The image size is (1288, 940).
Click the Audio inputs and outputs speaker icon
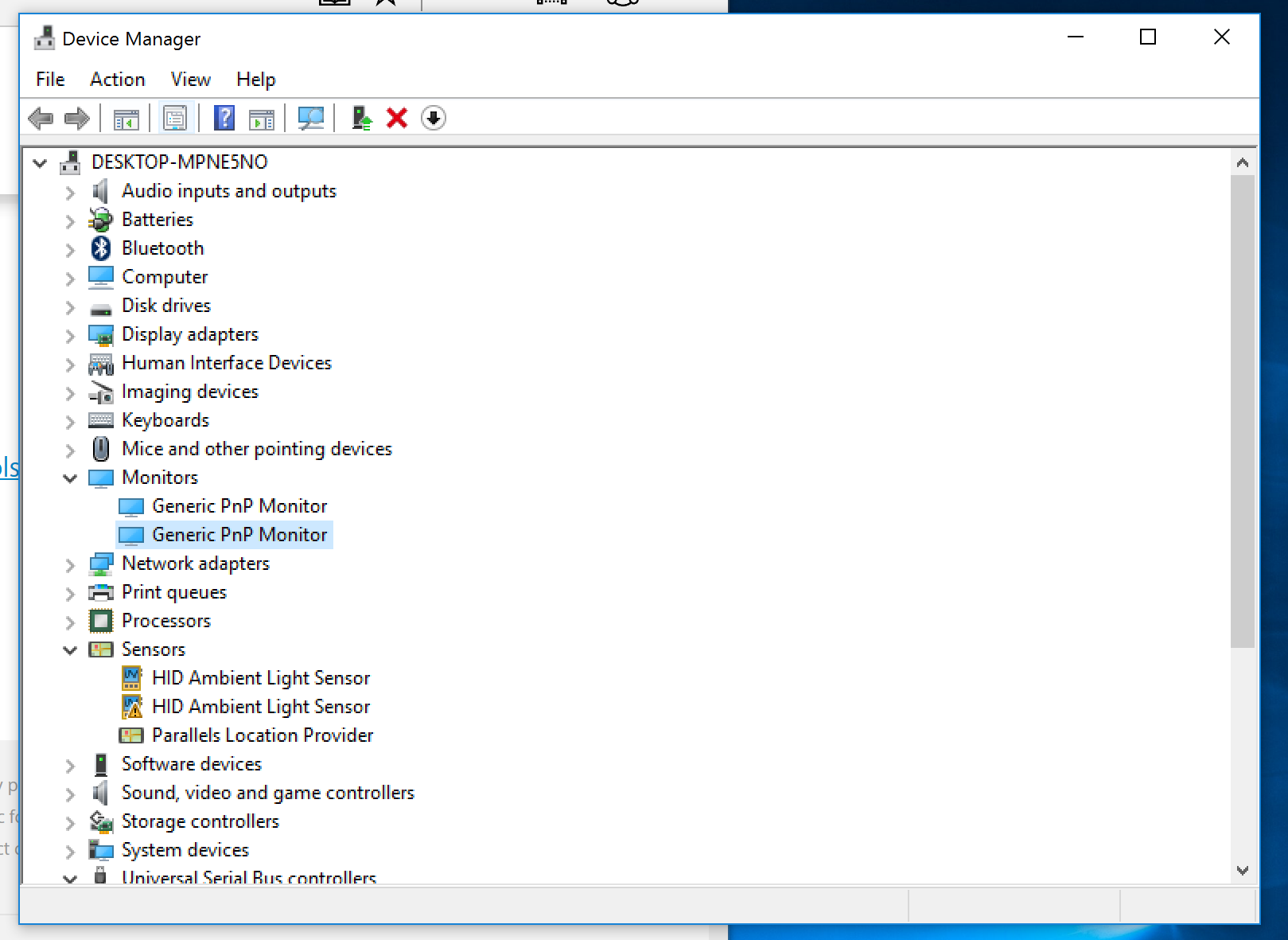tap(100, 191)
